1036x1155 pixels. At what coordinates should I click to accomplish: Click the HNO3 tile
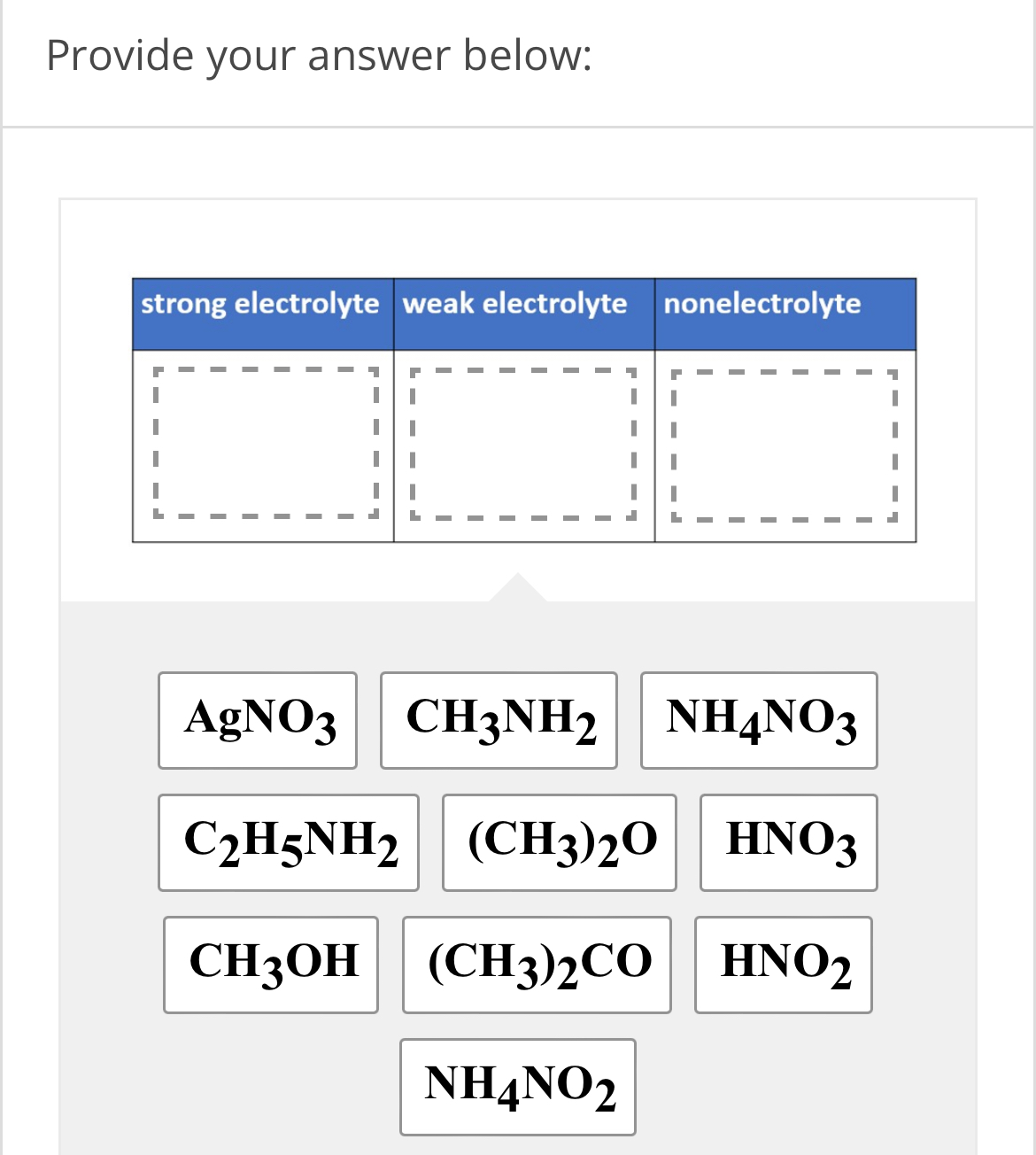(x=789, y=842)
